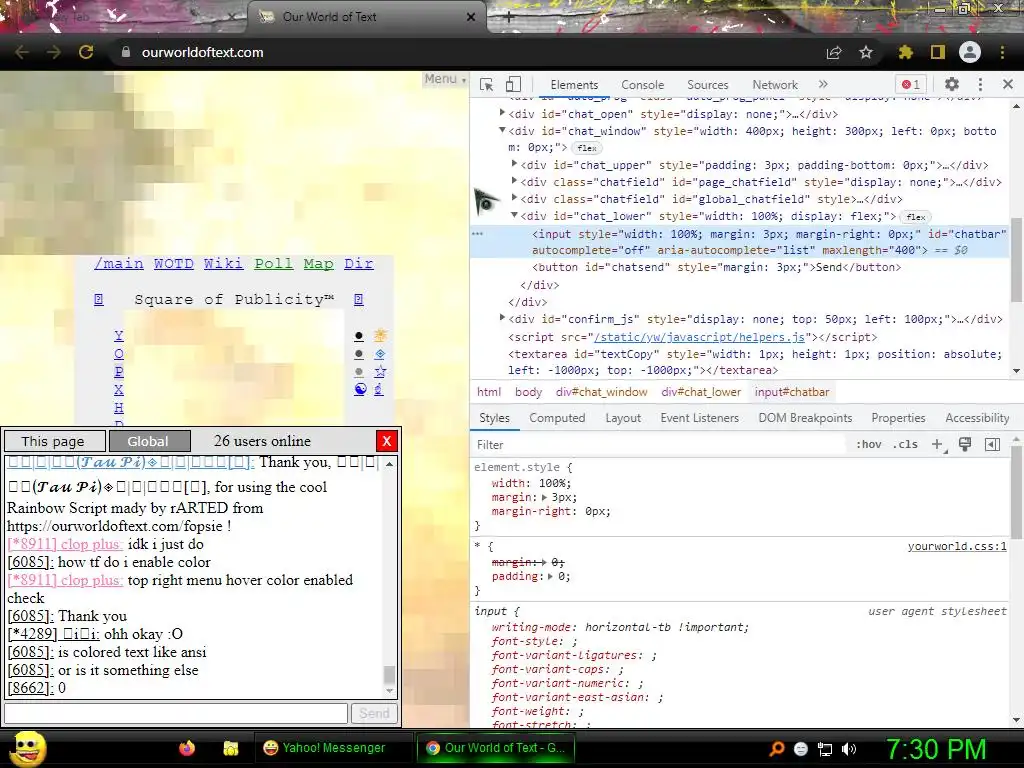Close the chat window with red X
The width and height of the screenshot is (1024, 768).
(387, 441)
